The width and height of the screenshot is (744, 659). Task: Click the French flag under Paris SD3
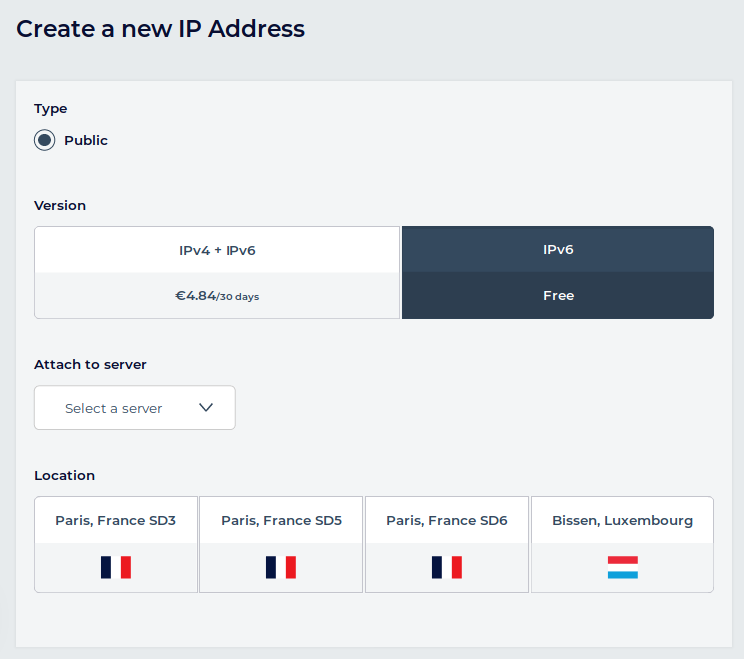pyautogui.click(x=116, y=568)
